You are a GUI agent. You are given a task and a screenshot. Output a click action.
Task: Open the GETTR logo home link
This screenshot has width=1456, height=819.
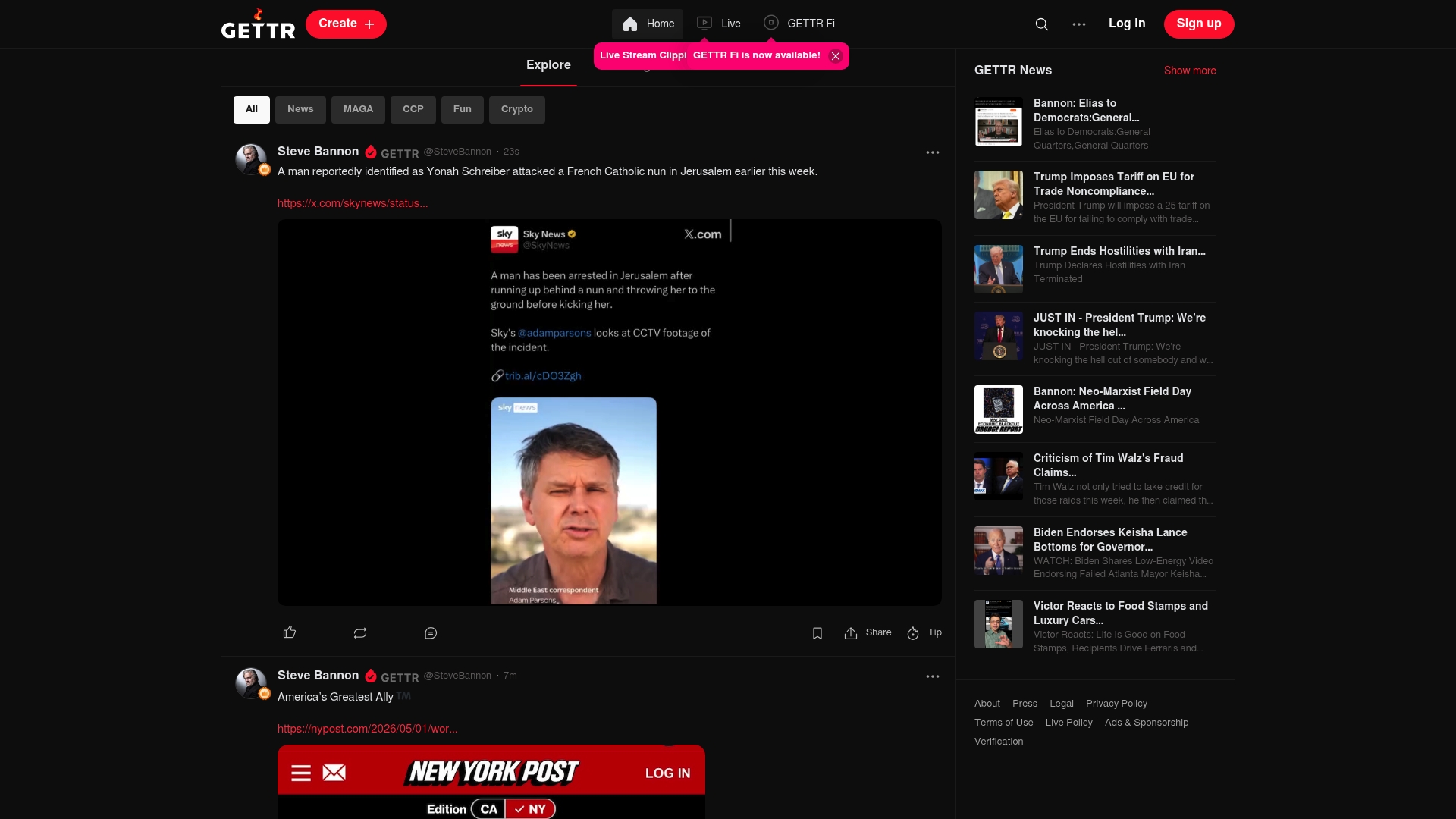click(258, 24)
